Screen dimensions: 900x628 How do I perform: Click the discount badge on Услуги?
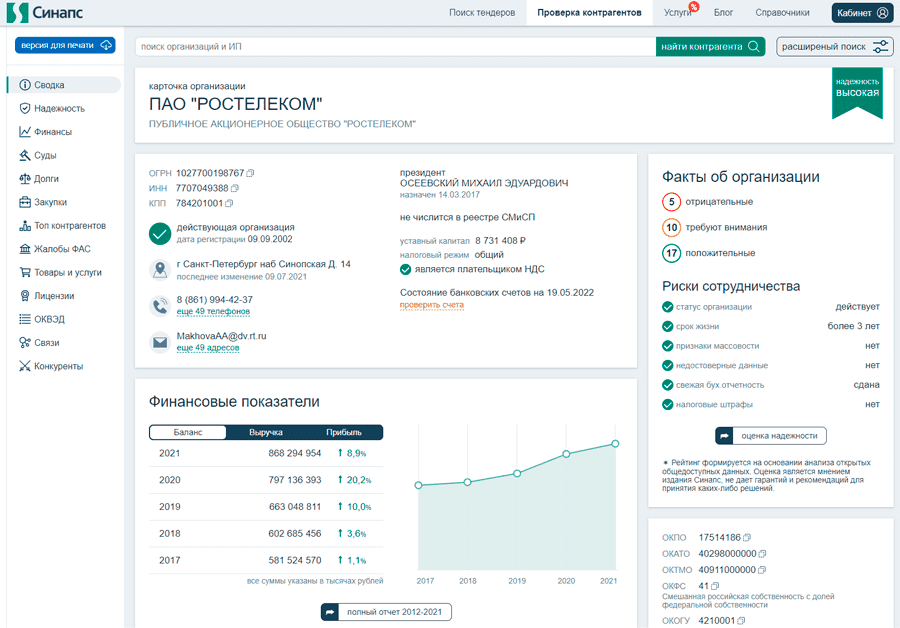(694, 7)
